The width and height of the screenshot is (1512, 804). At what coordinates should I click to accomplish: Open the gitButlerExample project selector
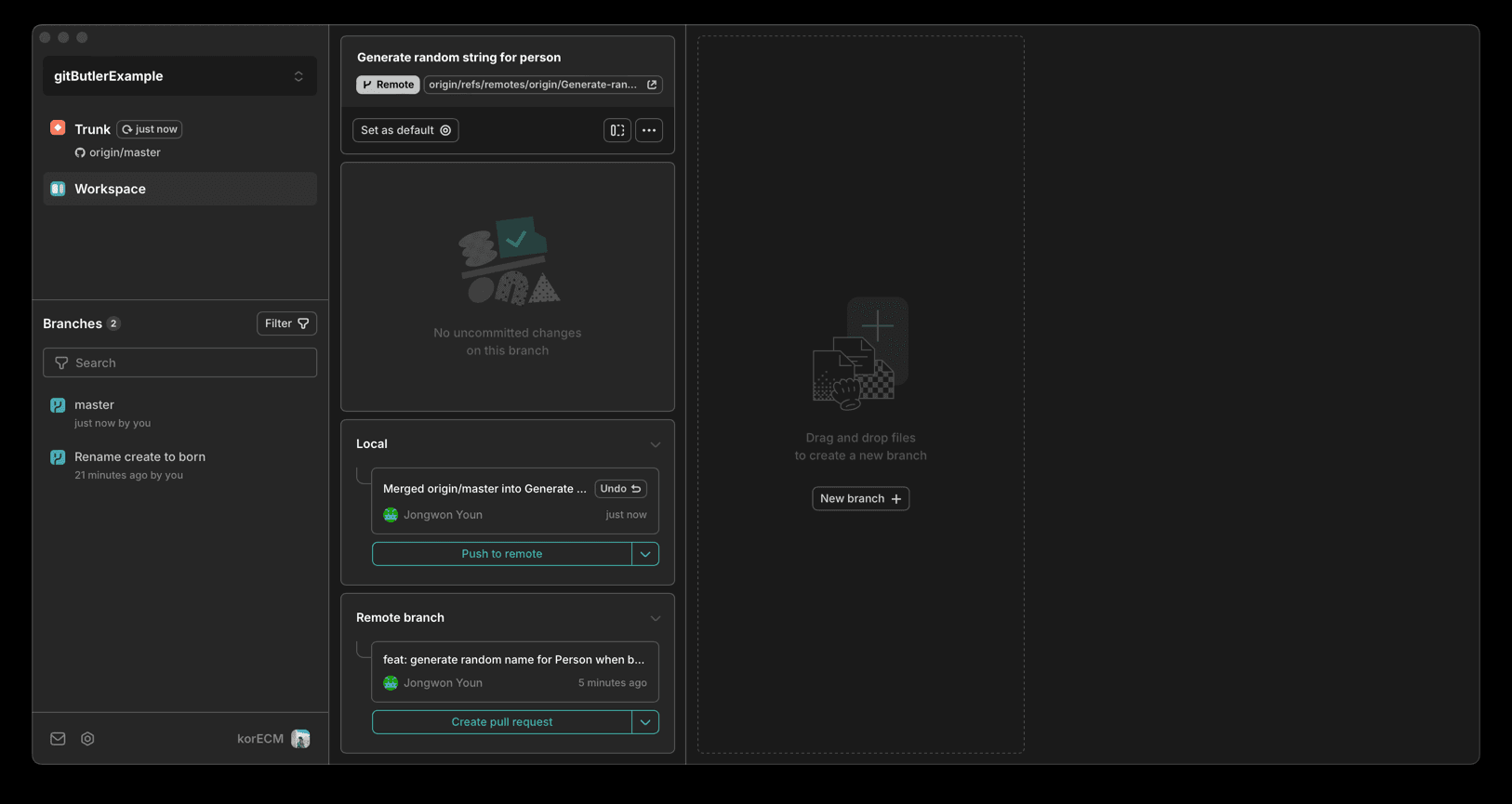pyautogui.click(x=179, y=76)
